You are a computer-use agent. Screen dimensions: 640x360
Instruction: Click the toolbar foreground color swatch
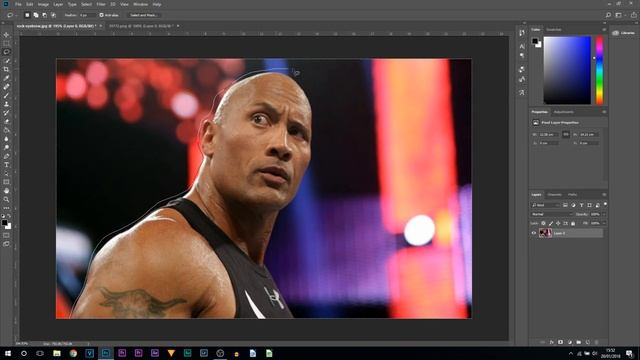(4, 223)
